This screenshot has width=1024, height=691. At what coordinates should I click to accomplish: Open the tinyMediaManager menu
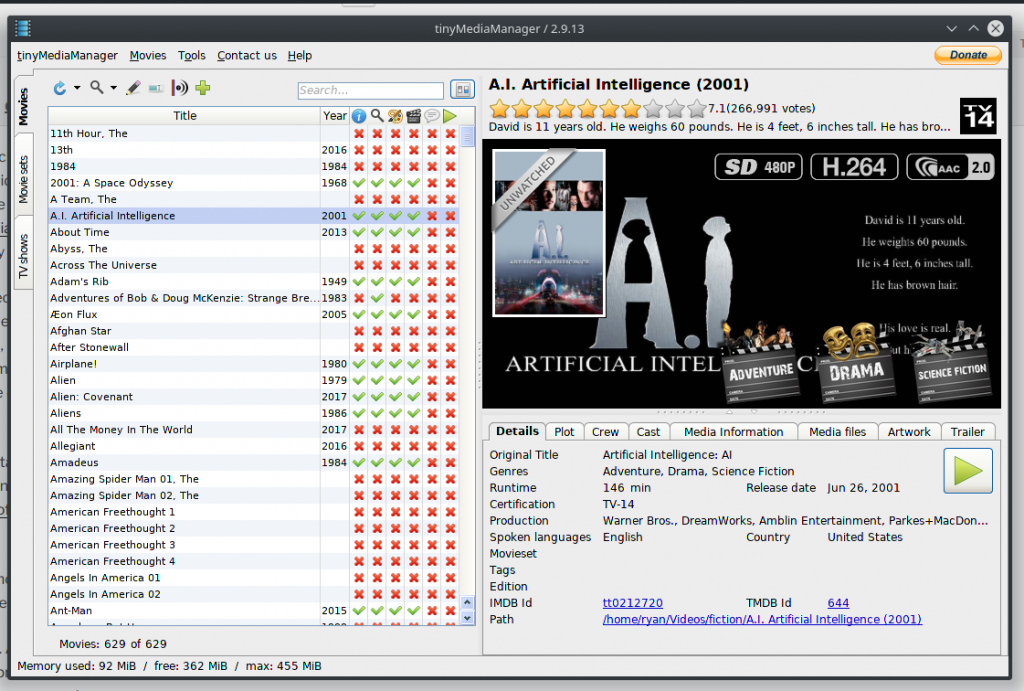click(x=67, y=56)
